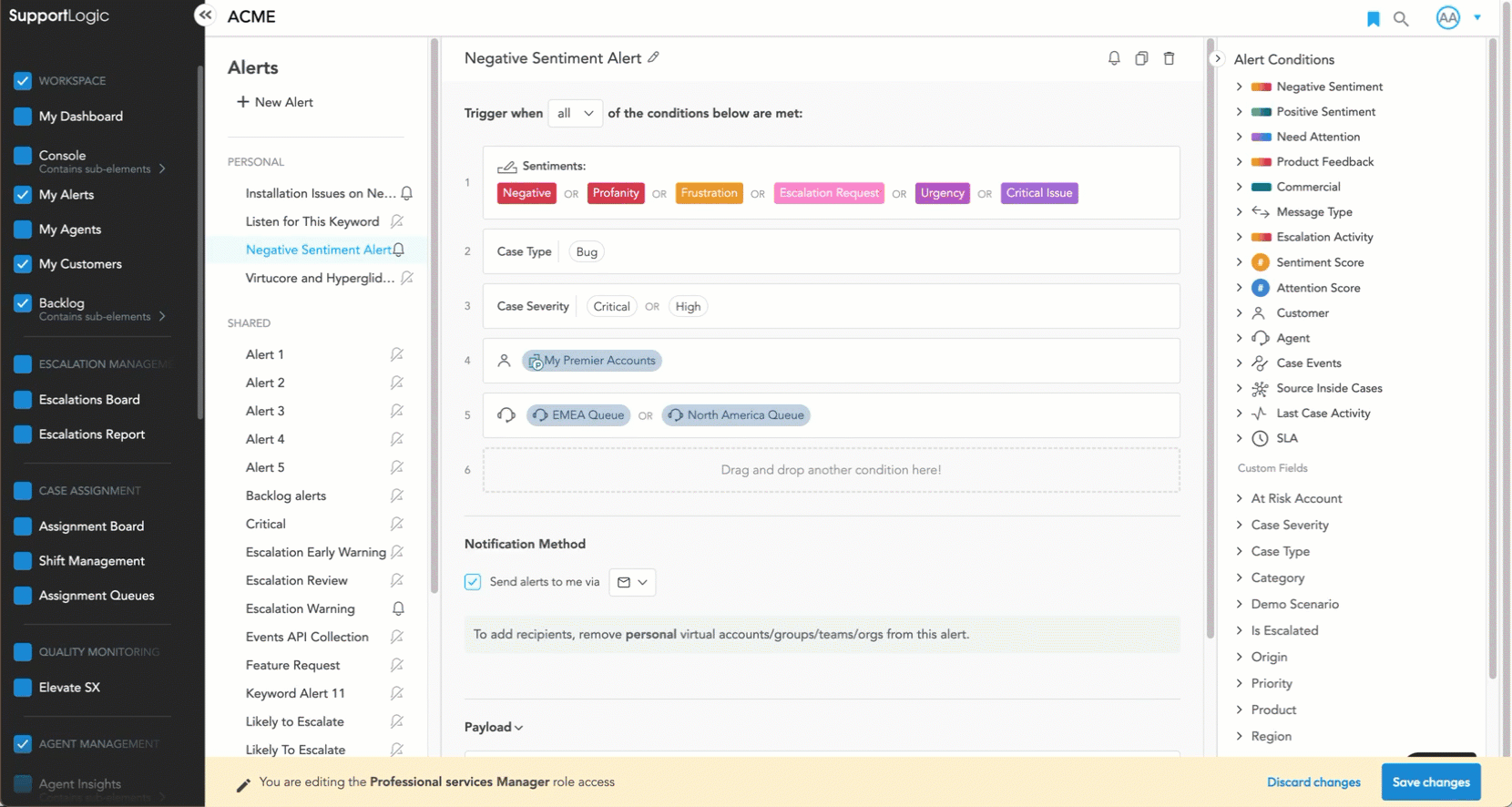Click the bookmark icon in top bar

1374,19
